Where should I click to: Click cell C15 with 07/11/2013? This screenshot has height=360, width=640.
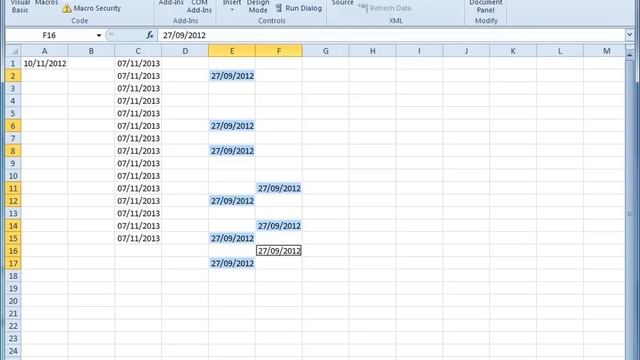coord(138,238)
